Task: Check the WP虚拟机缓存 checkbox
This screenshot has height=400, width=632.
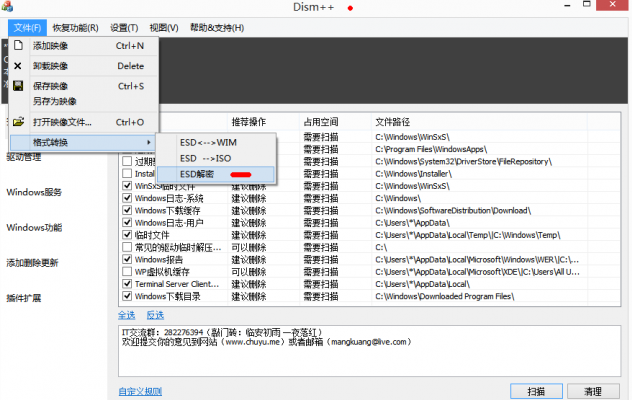Action: (x=127, y=271)
